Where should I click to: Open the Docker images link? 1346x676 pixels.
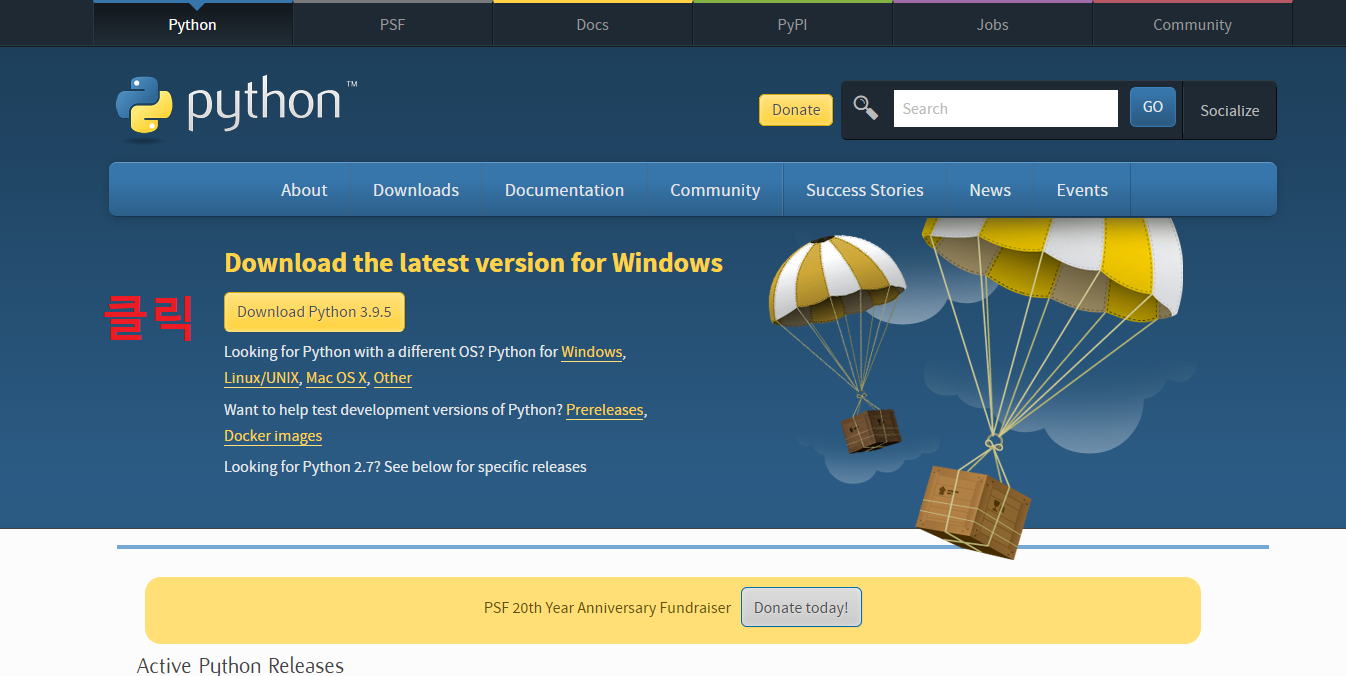[273, 436]
